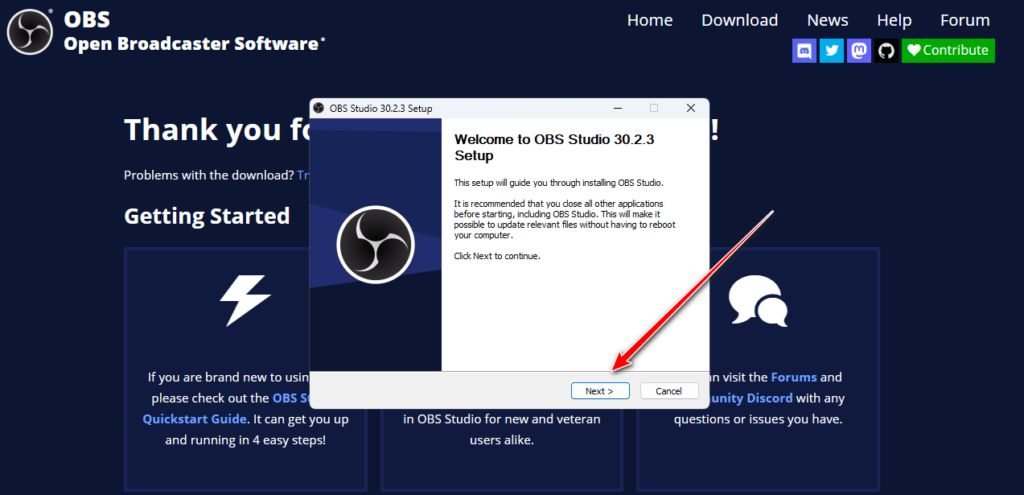Close the OBS Studio Setup window

[x=690, y=108]
